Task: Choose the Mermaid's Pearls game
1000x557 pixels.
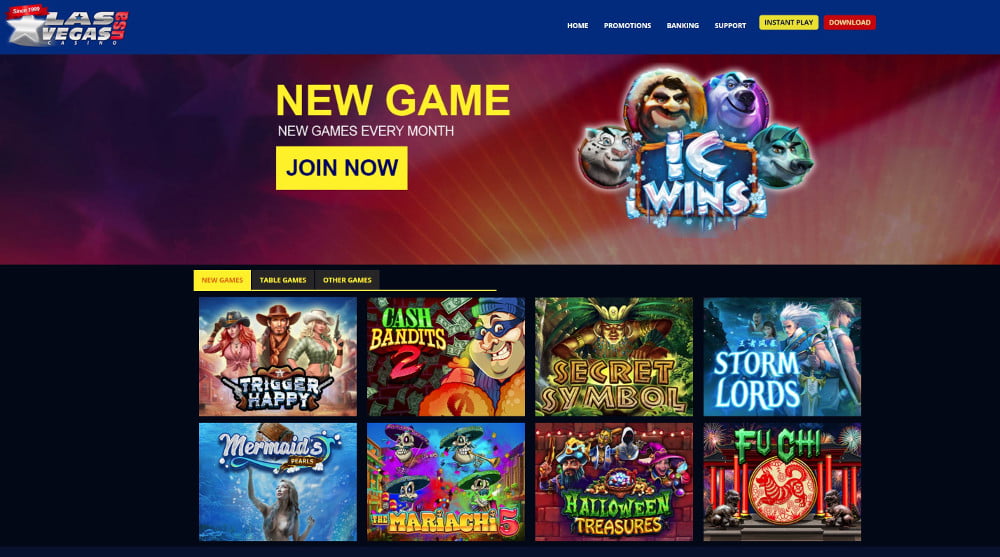Action: (x=277, y=482)
